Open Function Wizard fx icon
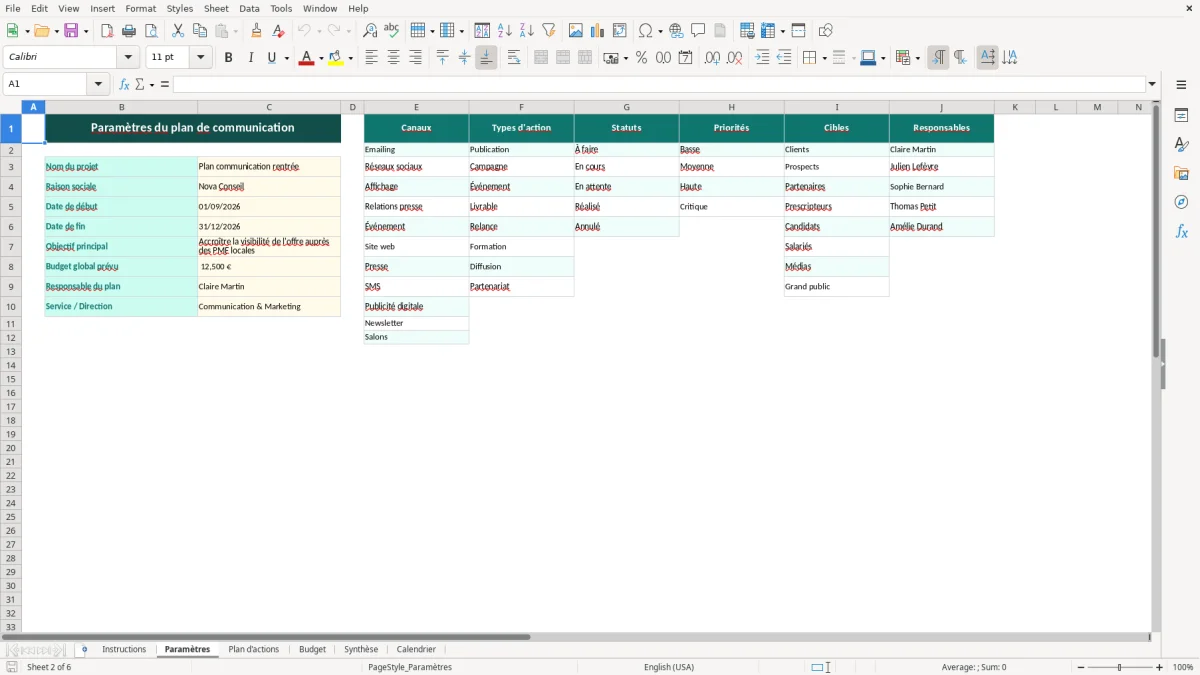The height and width of the screenshot is (675, 1200). [124, 84]
